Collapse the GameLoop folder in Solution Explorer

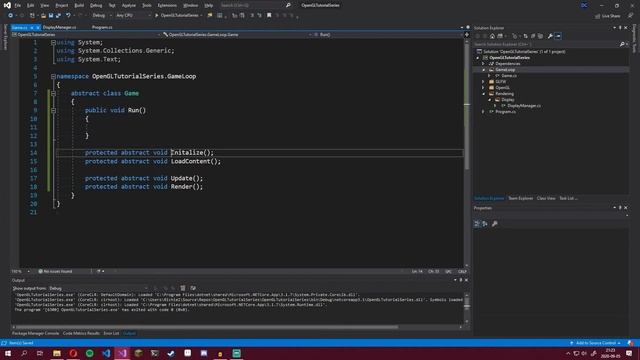click(483, 70)
